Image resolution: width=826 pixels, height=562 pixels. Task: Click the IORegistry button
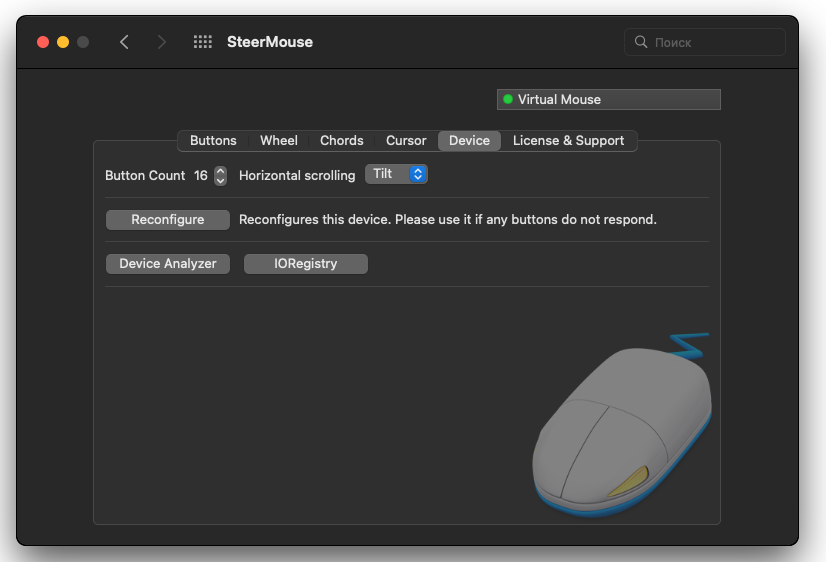(305, 264)
